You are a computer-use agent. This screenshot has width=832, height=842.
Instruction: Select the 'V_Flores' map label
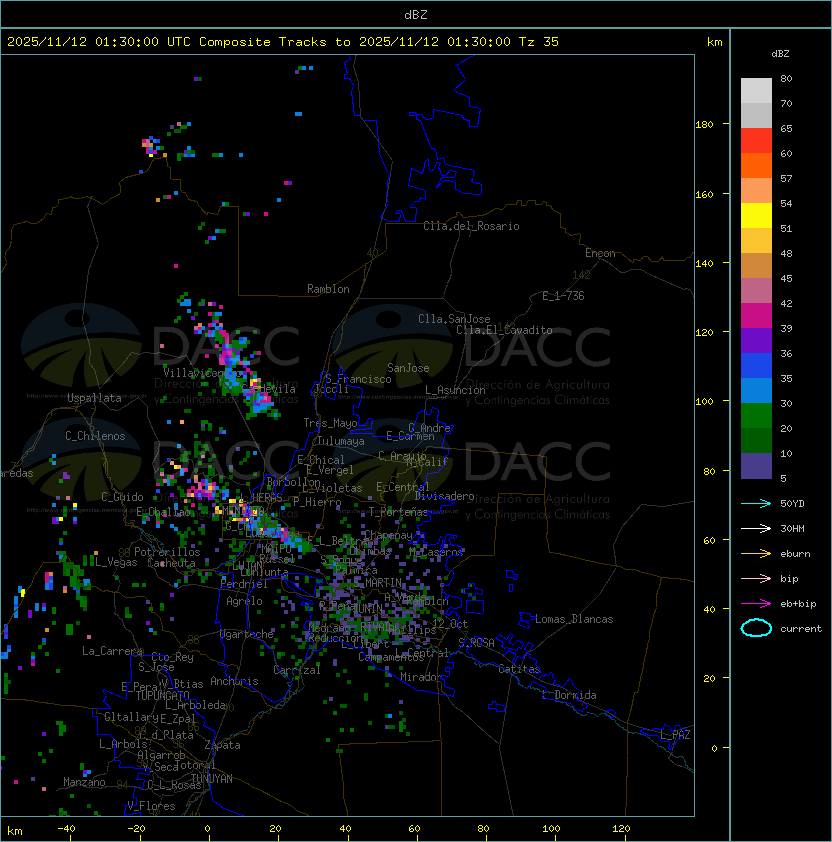click(151, 806)
